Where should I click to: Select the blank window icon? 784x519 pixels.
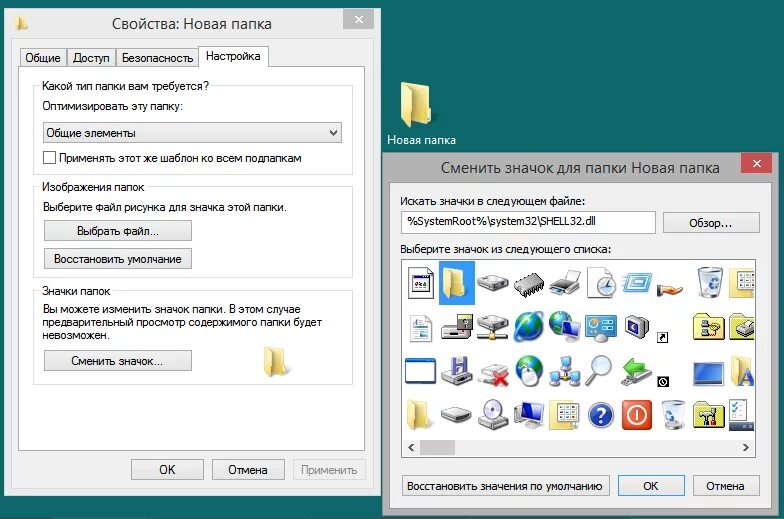pos(420,371)
